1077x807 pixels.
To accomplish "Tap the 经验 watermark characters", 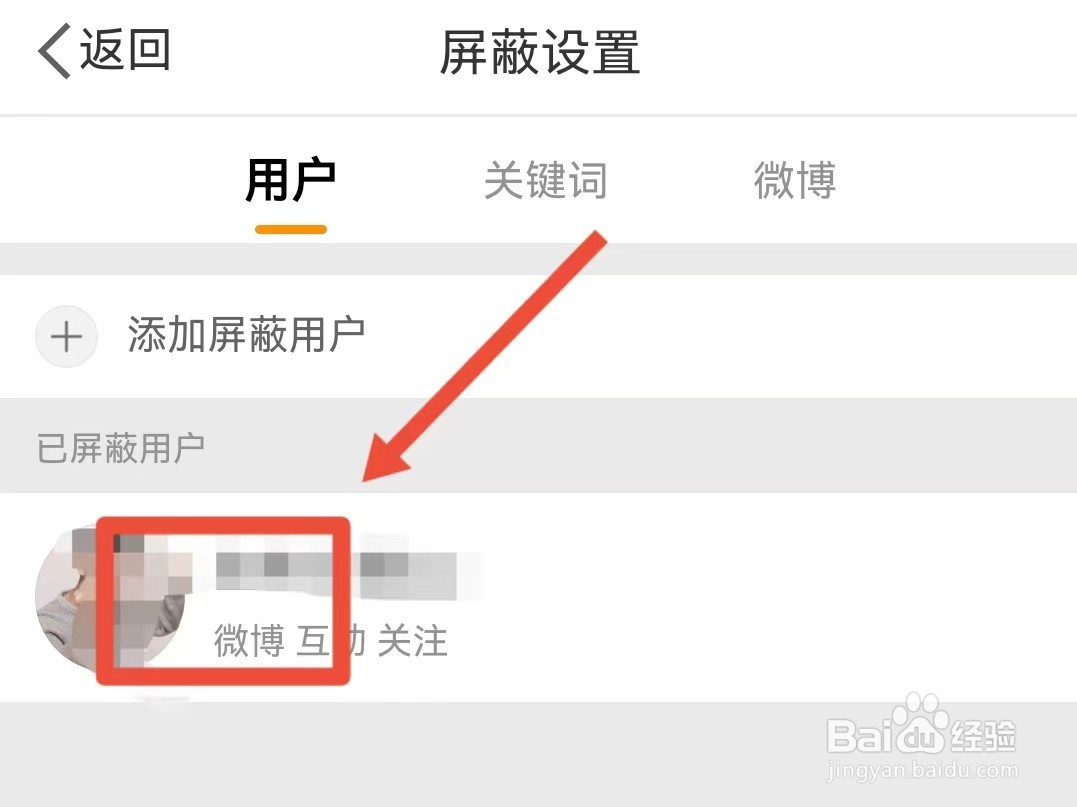I will click(982, 736).
